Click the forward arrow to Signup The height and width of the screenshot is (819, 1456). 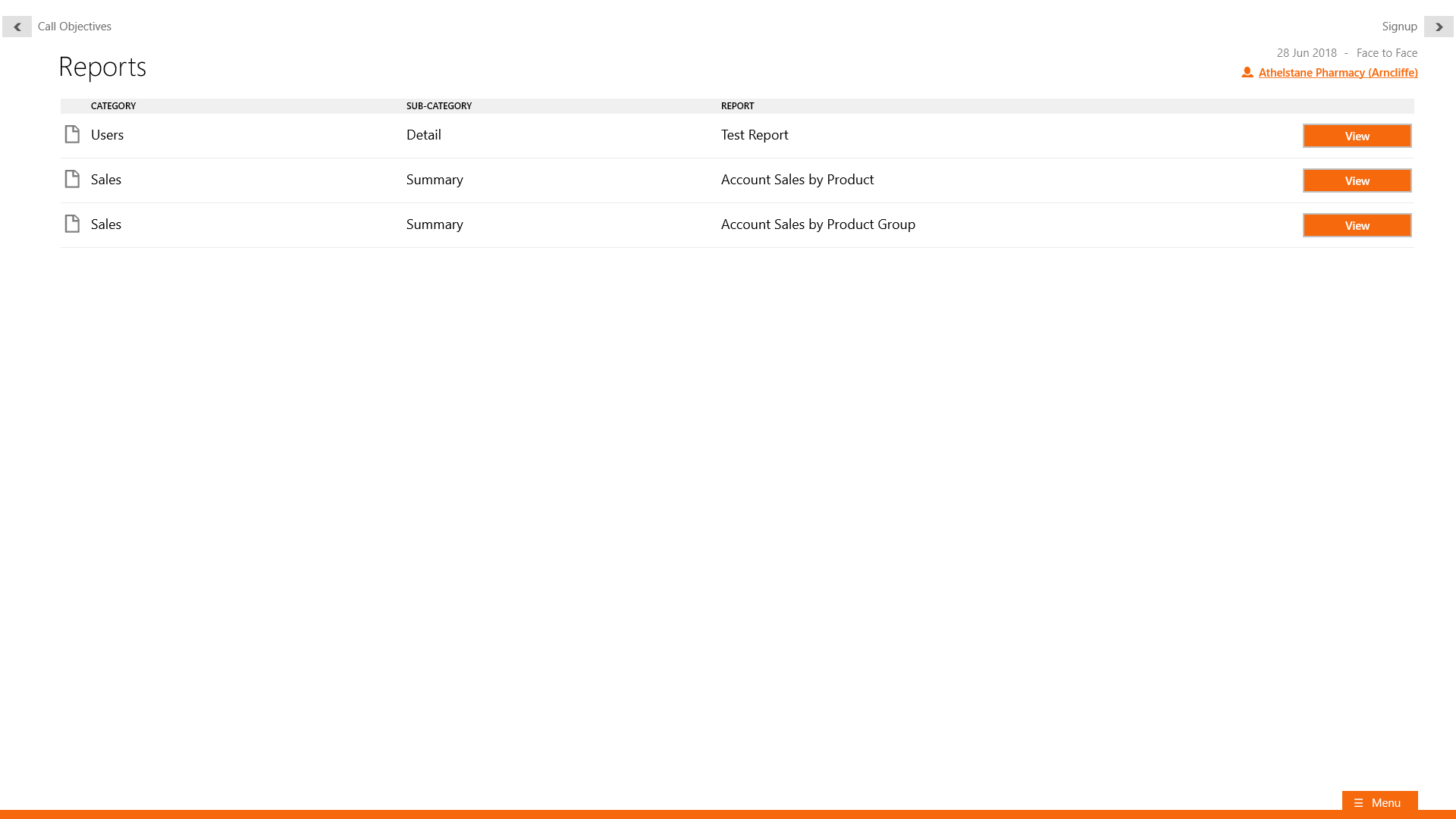[x=1439, y=27]
